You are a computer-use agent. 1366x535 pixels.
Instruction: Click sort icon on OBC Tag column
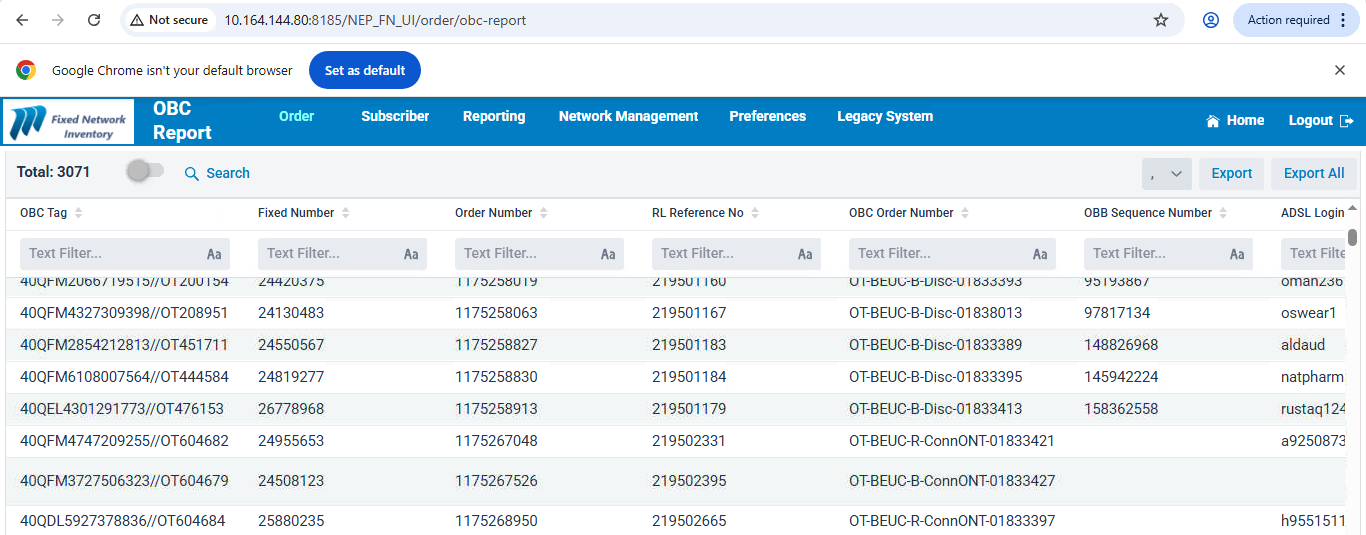click(x=79, y=213)
